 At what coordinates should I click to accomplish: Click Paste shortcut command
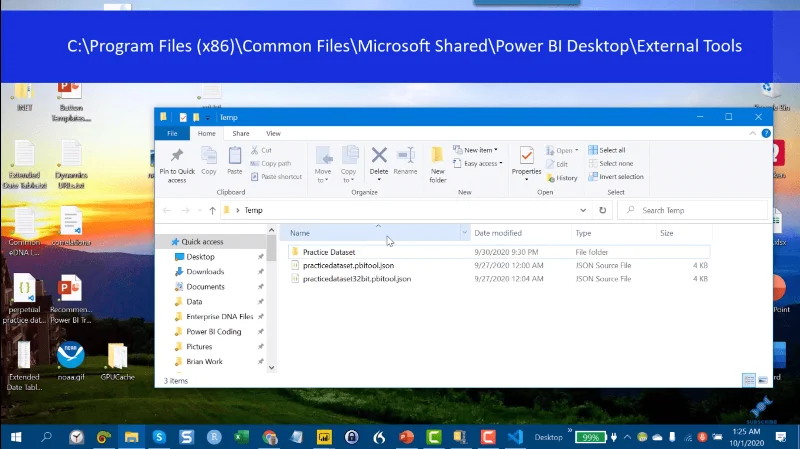277,177
